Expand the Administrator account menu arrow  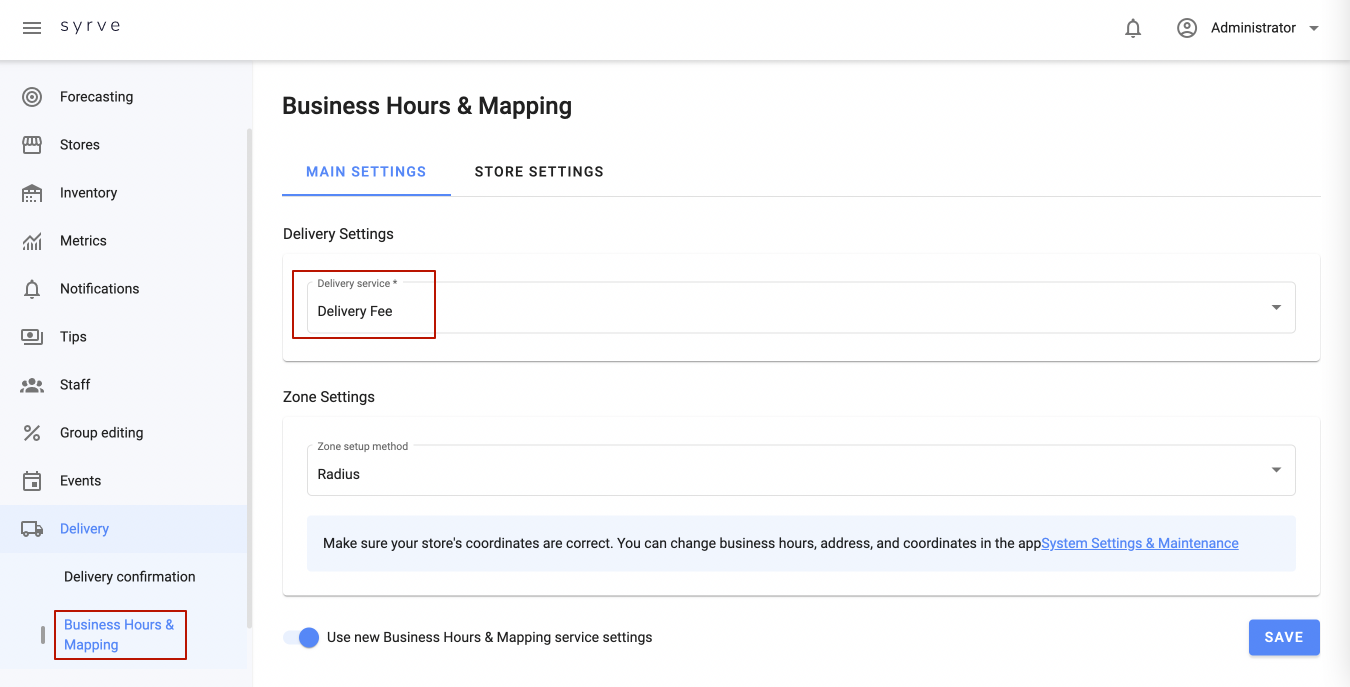1314,28
